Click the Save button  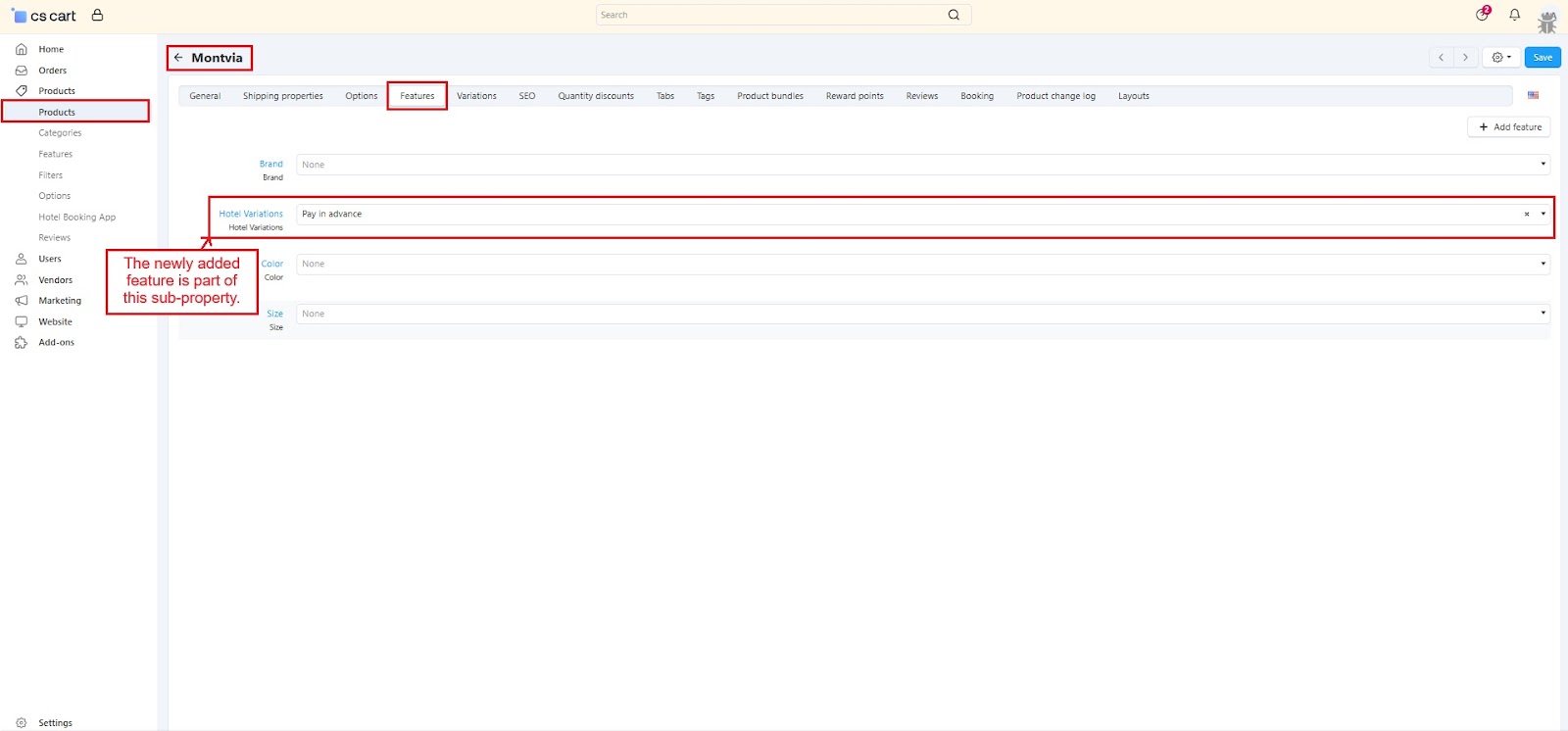1543,58
